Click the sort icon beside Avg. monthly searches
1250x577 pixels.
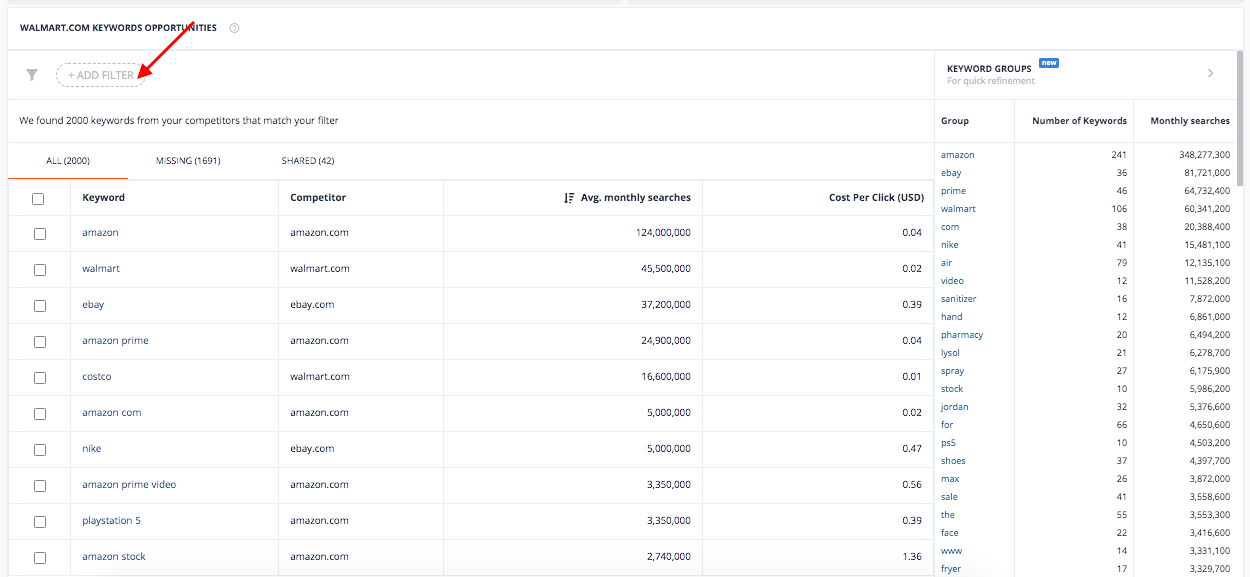pos(569,198)
